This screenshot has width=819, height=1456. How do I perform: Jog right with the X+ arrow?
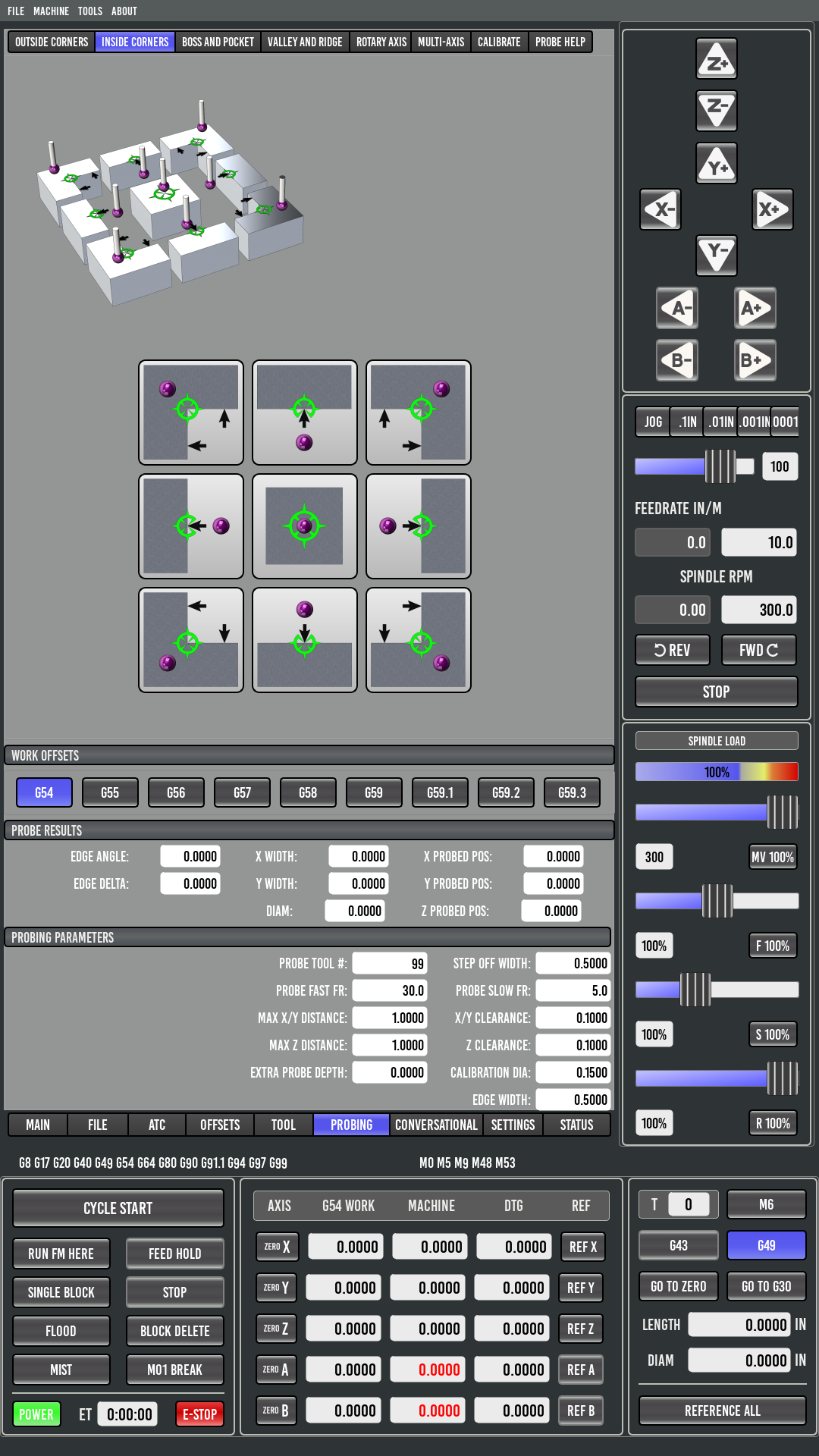tap(773, 209)
